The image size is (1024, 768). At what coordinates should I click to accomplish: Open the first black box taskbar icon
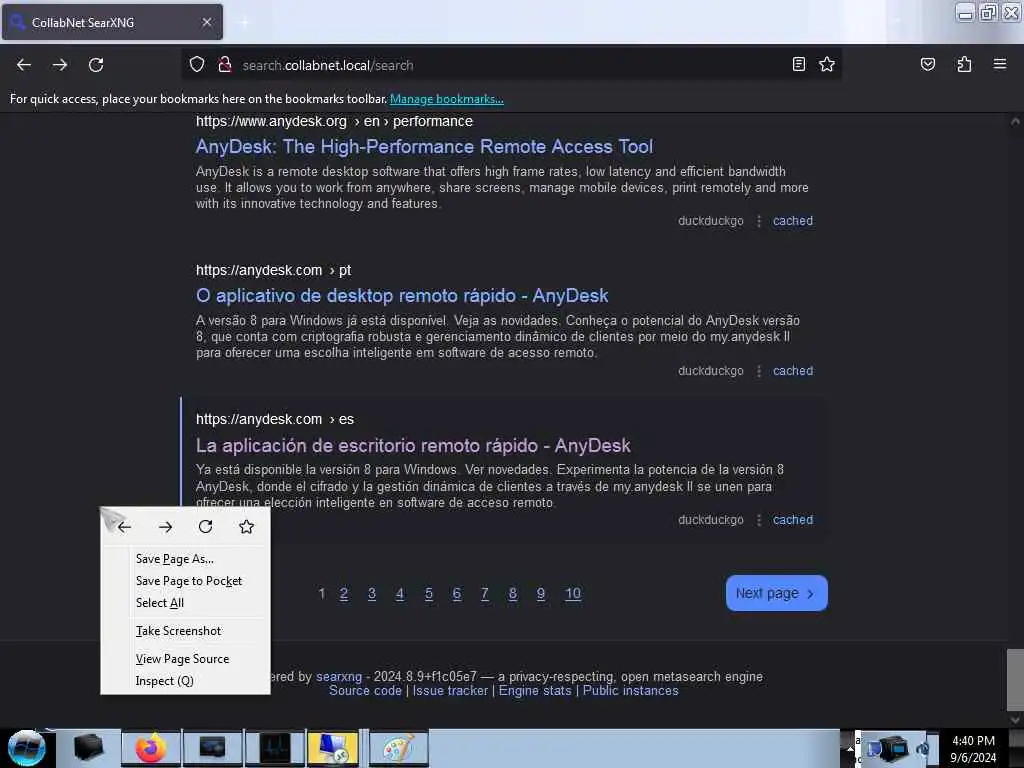point(88,748)
